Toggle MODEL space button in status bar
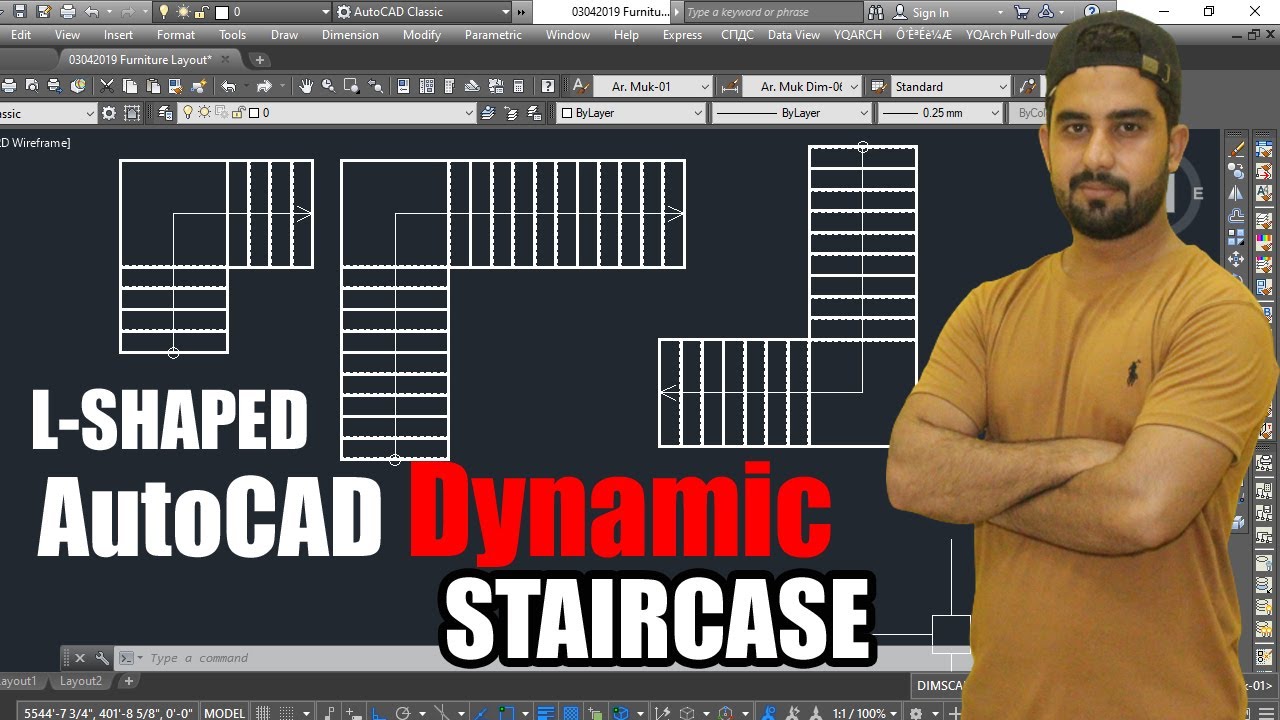This screenshot has height=720, width=1280. click(x=224, y=713)
